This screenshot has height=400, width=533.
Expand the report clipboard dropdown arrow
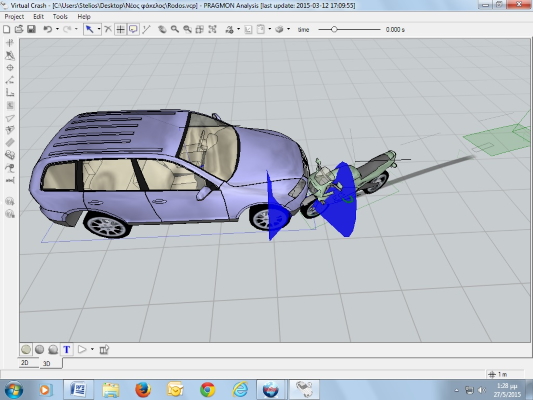coord(270,29)
